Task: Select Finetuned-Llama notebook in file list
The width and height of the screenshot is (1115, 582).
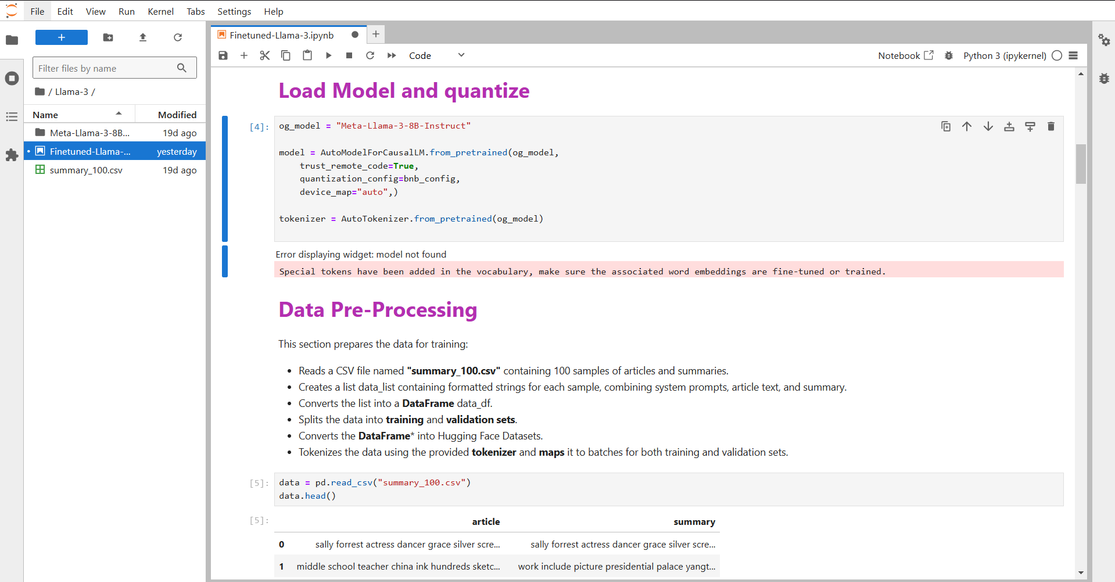Action: click(115, 151)
